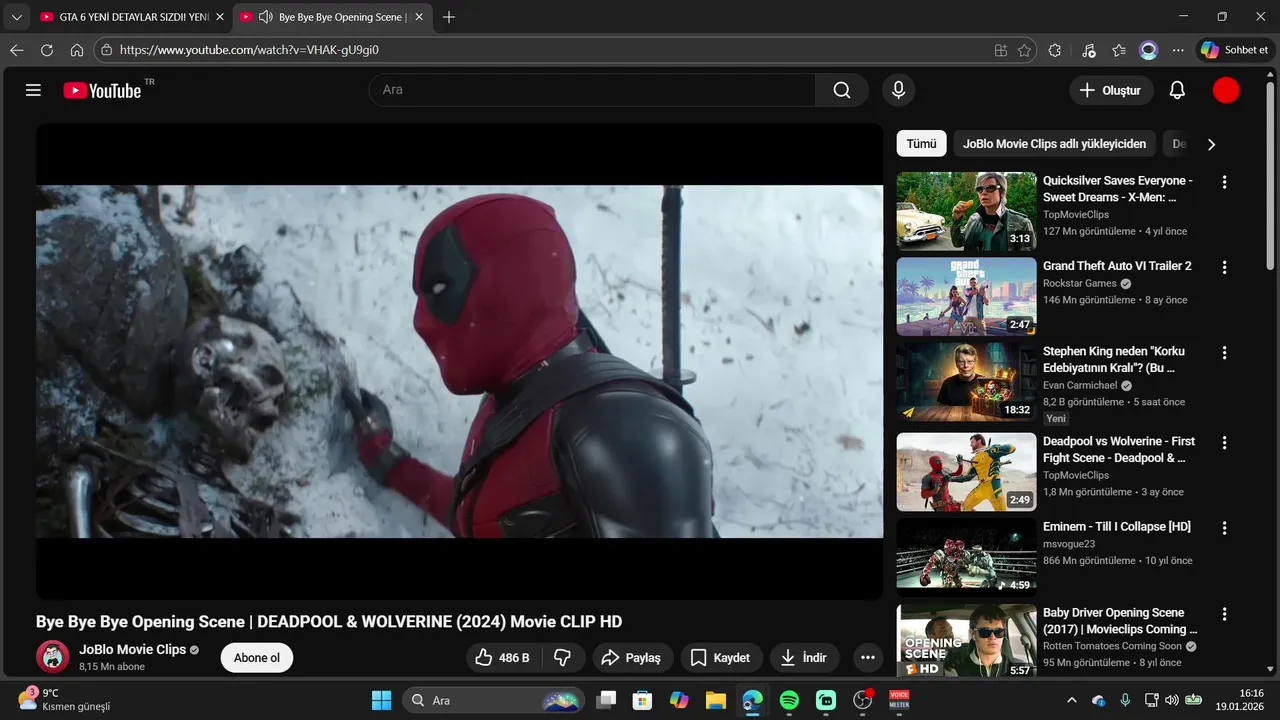The image size is (1280, 720).
Task: Go back with browser back arrow
Action: (17, 50)
